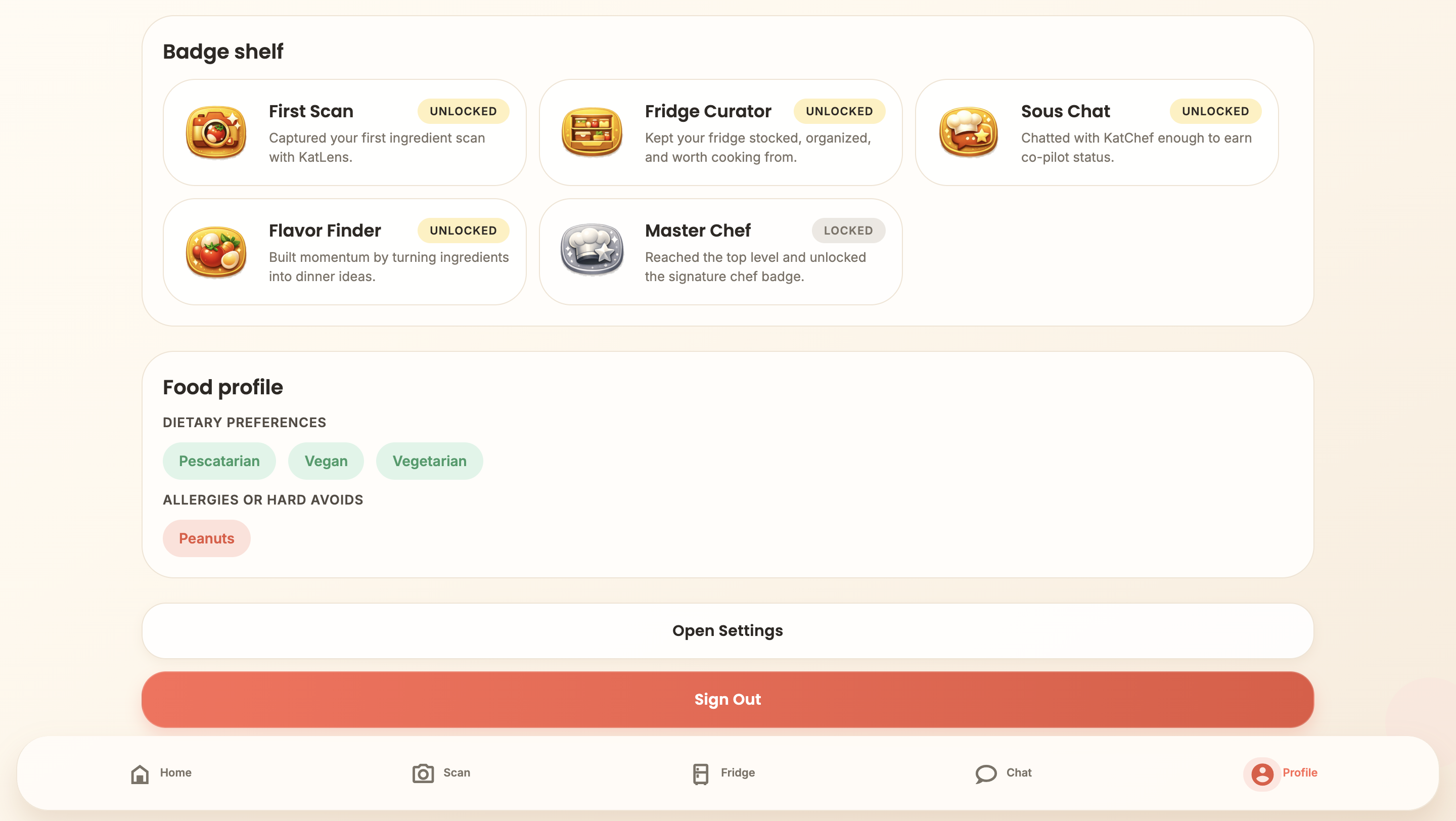Click the Home house icon
The width and height of the screenshot is (1456, 821).
click(140, 773)
